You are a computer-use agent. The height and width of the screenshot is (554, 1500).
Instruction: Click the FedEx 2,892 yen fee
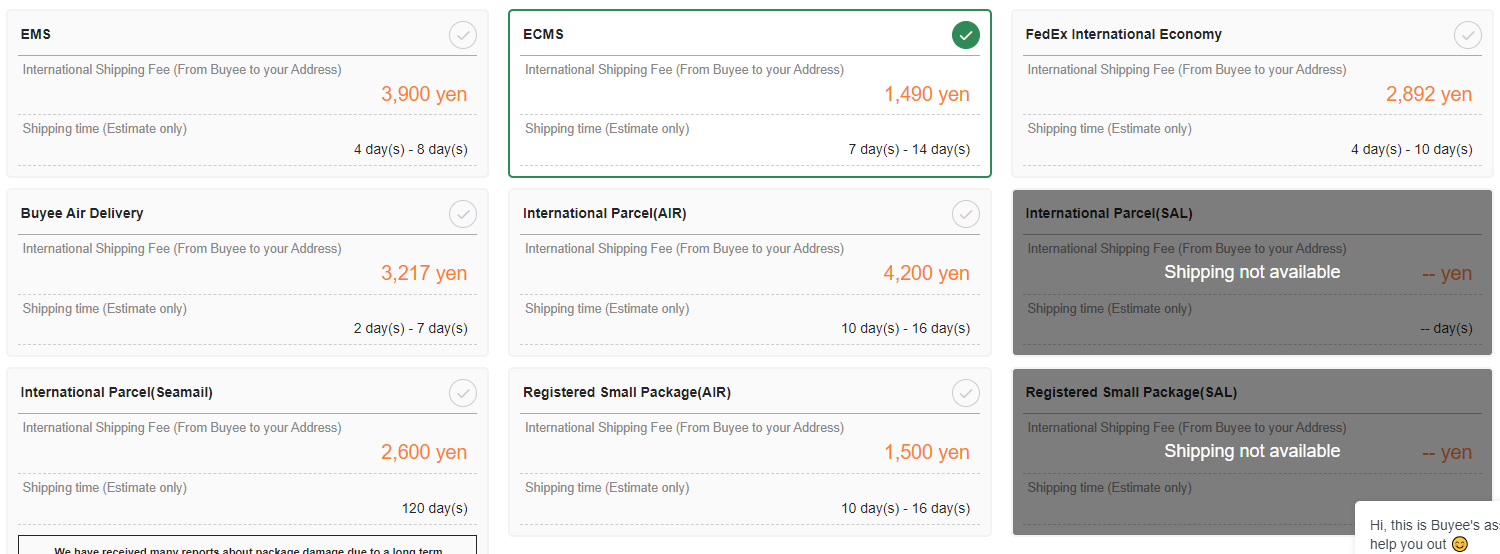(x=1428, y=94)
